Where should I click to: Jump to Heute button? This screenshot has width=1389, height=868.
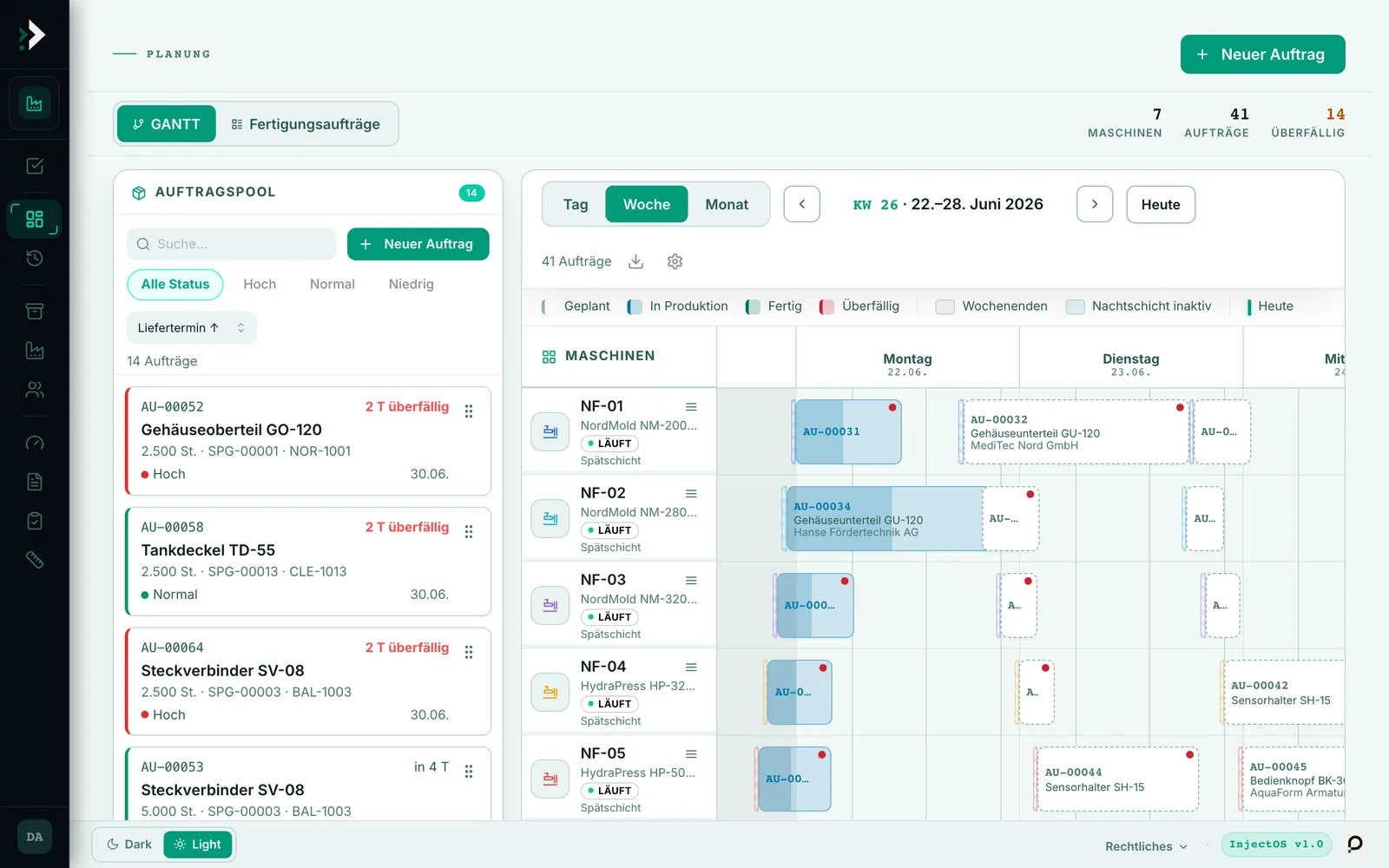click(x=1161, y=205)
